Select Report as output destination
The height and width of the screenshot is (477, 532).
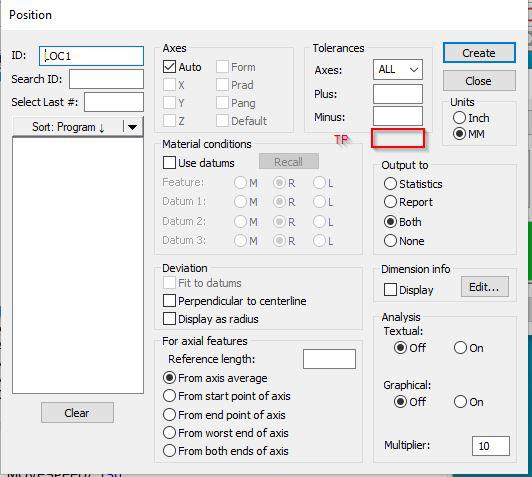390,202
